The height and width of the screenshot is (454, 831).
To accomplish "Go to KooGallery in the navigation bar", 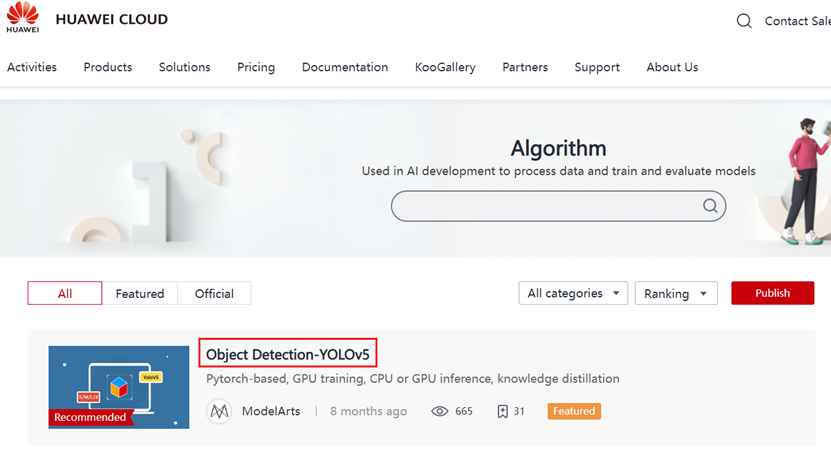I will [x=445, y=67].
